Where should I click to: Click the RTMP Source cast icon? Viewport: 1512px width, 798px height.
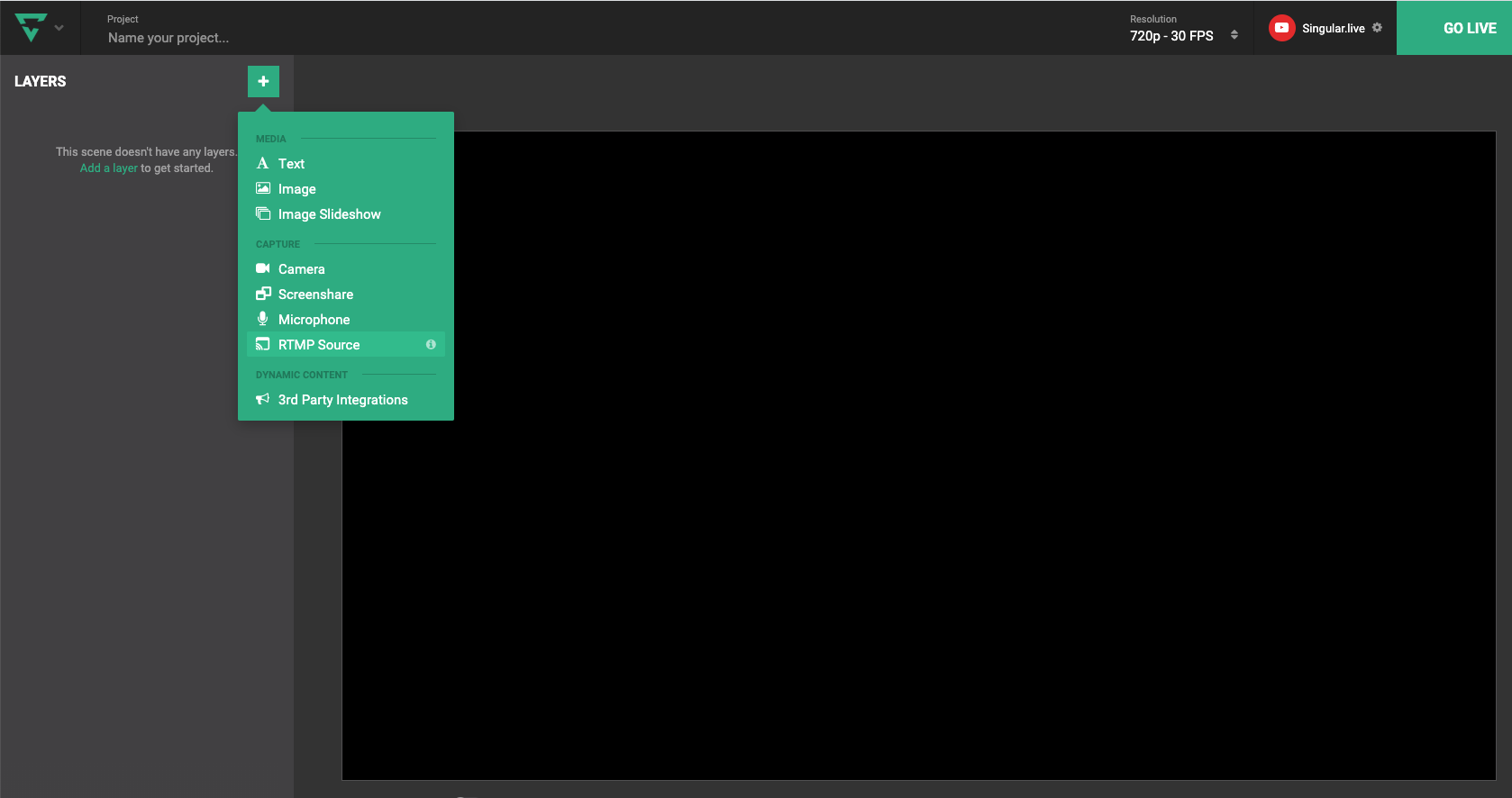click(x=263, y=344)
